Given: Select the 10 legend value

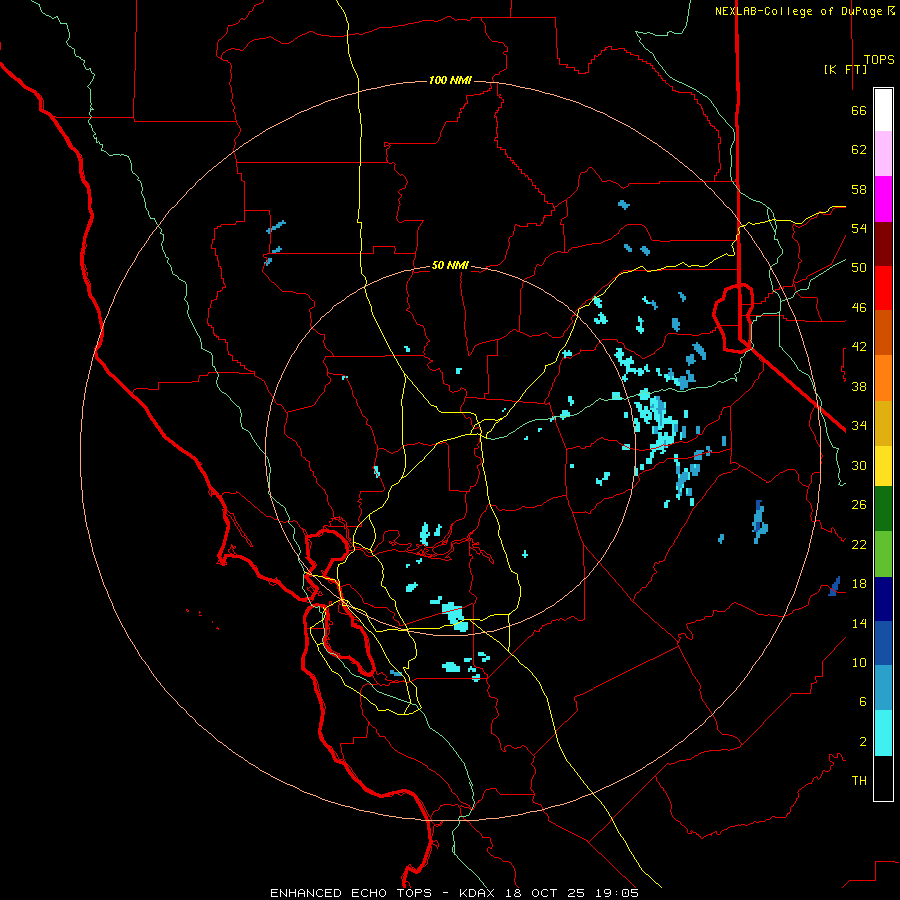Looking at the screenshot, I should (859, 662).
